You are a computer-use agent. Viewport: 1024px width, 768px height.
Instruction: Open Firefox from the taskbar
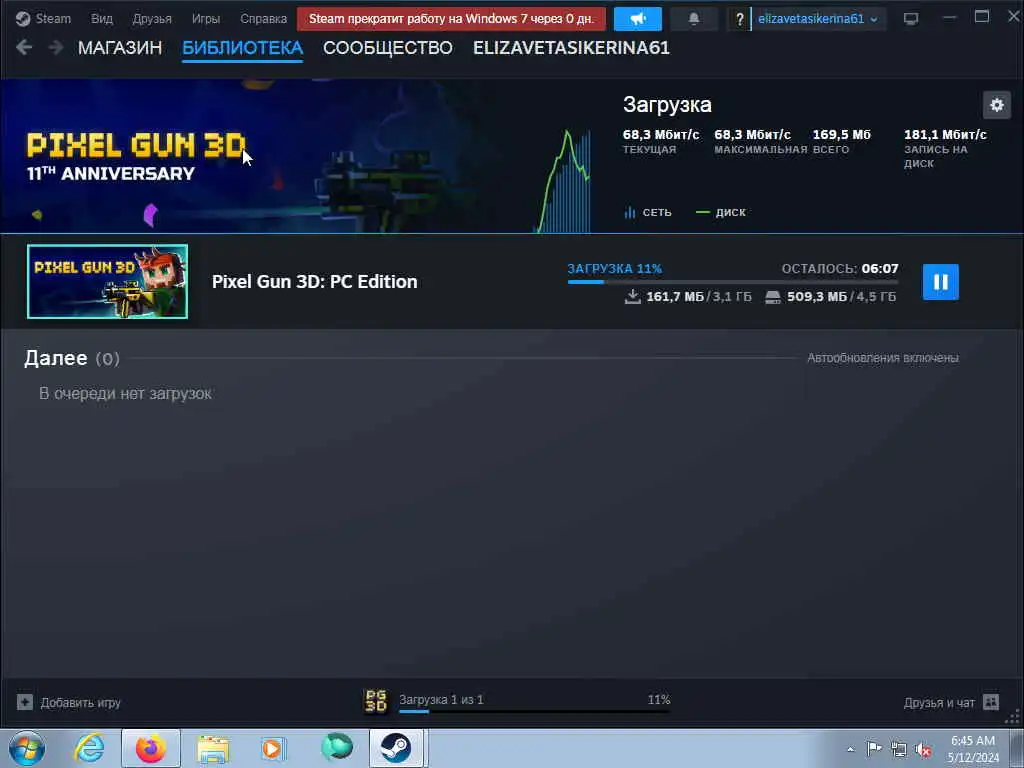[x=150, y=748]
